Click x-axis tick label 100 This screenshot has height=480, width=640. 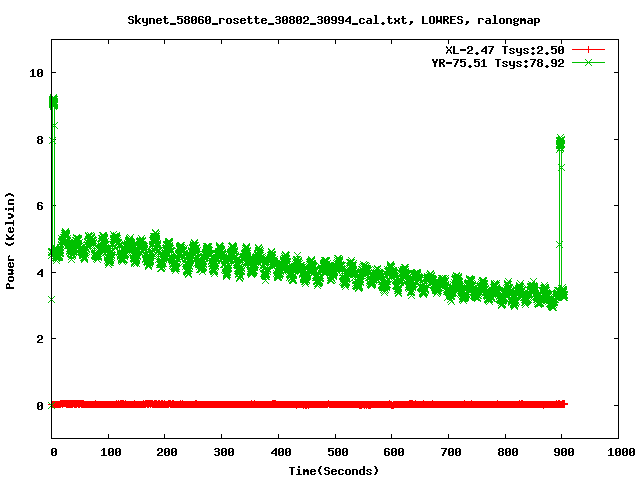click(x=111, y=452)
